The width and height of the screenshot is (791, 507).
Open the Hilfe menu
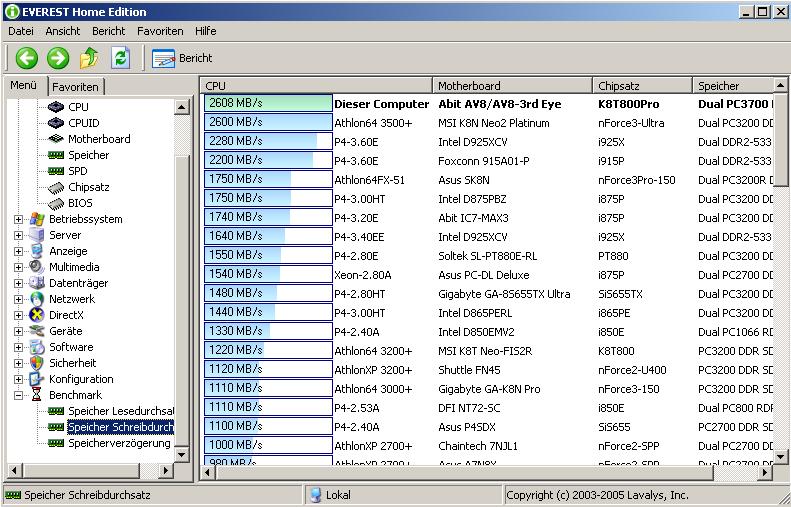[x=206, y=31]
